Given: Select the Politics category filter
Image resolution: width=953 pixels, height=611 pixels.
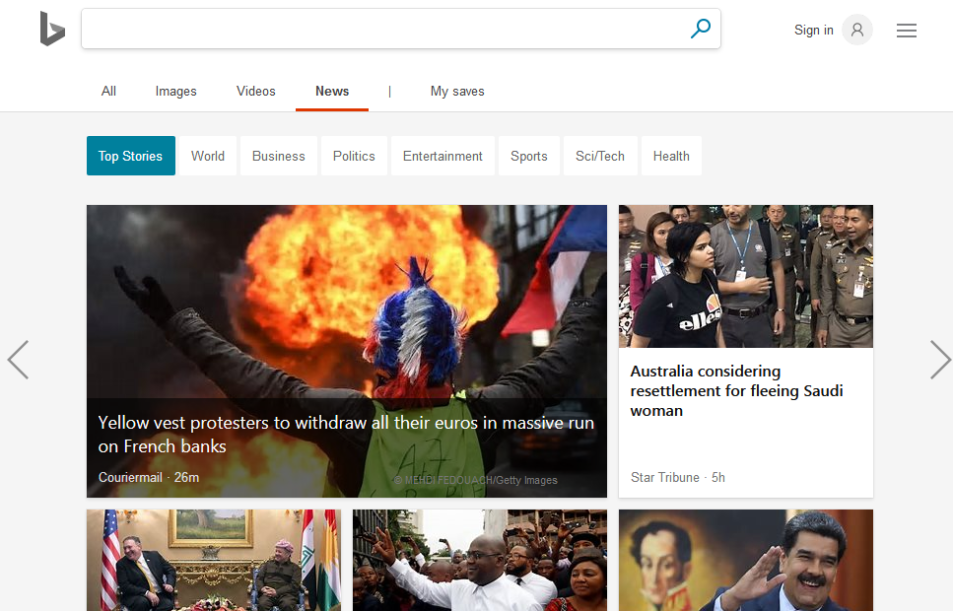Looking at the screenshot, I should [354, 156].
